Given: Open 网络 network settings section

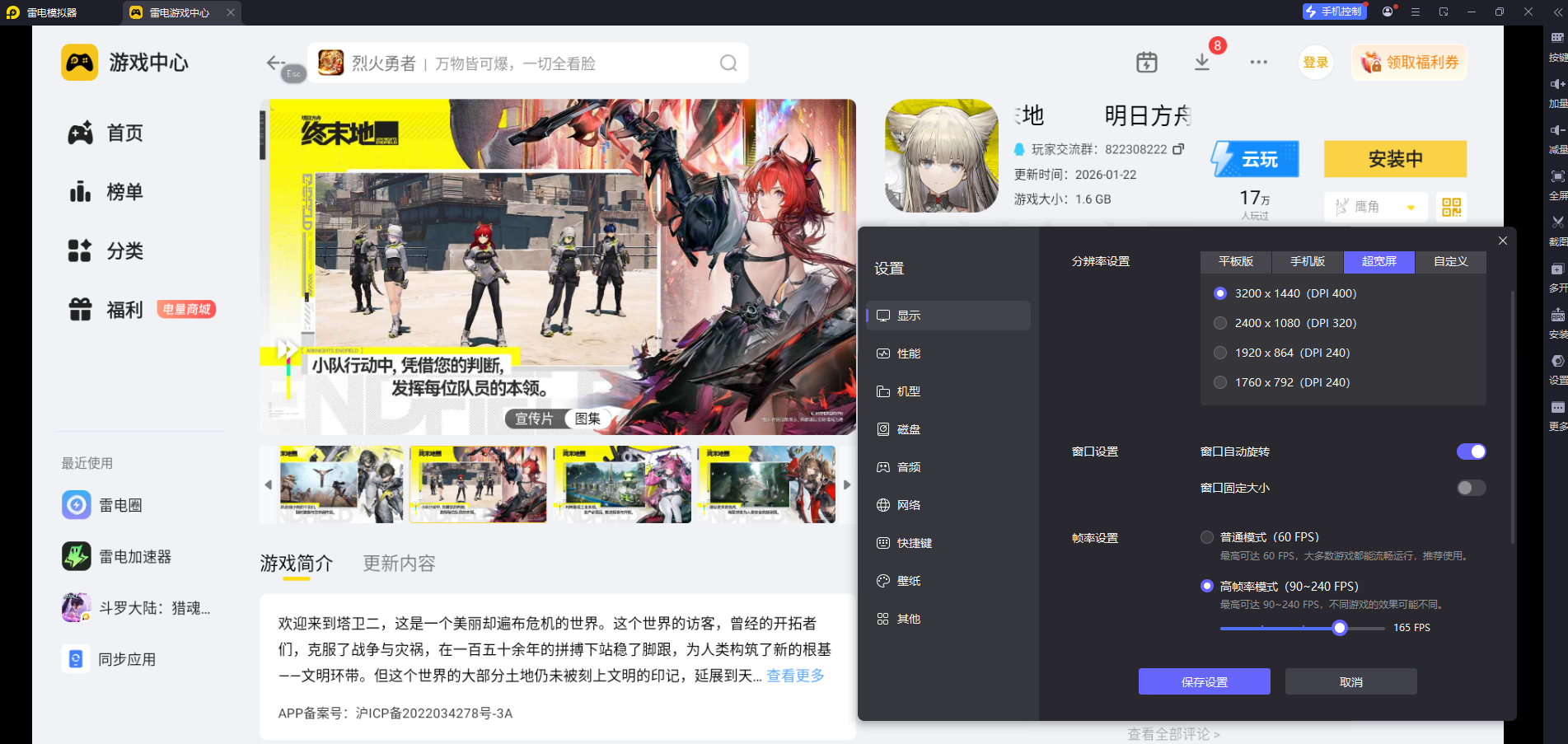Looking at the screenshot, I should pyautogui.click(x=948, y=505).
